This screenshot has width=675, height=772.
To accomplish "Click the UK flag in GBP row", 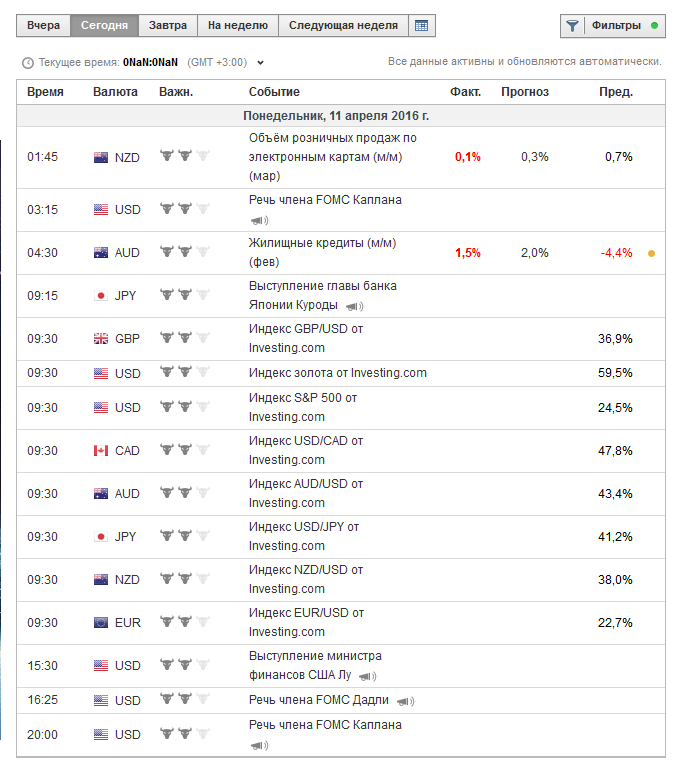I will pyautogui.click(x=101, y=339).
